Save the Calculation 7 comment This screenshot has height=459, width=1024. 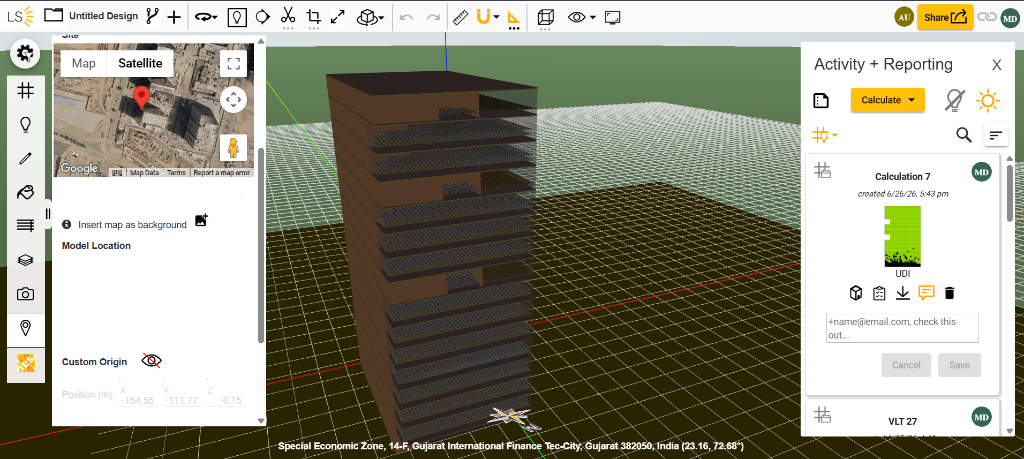959,365
